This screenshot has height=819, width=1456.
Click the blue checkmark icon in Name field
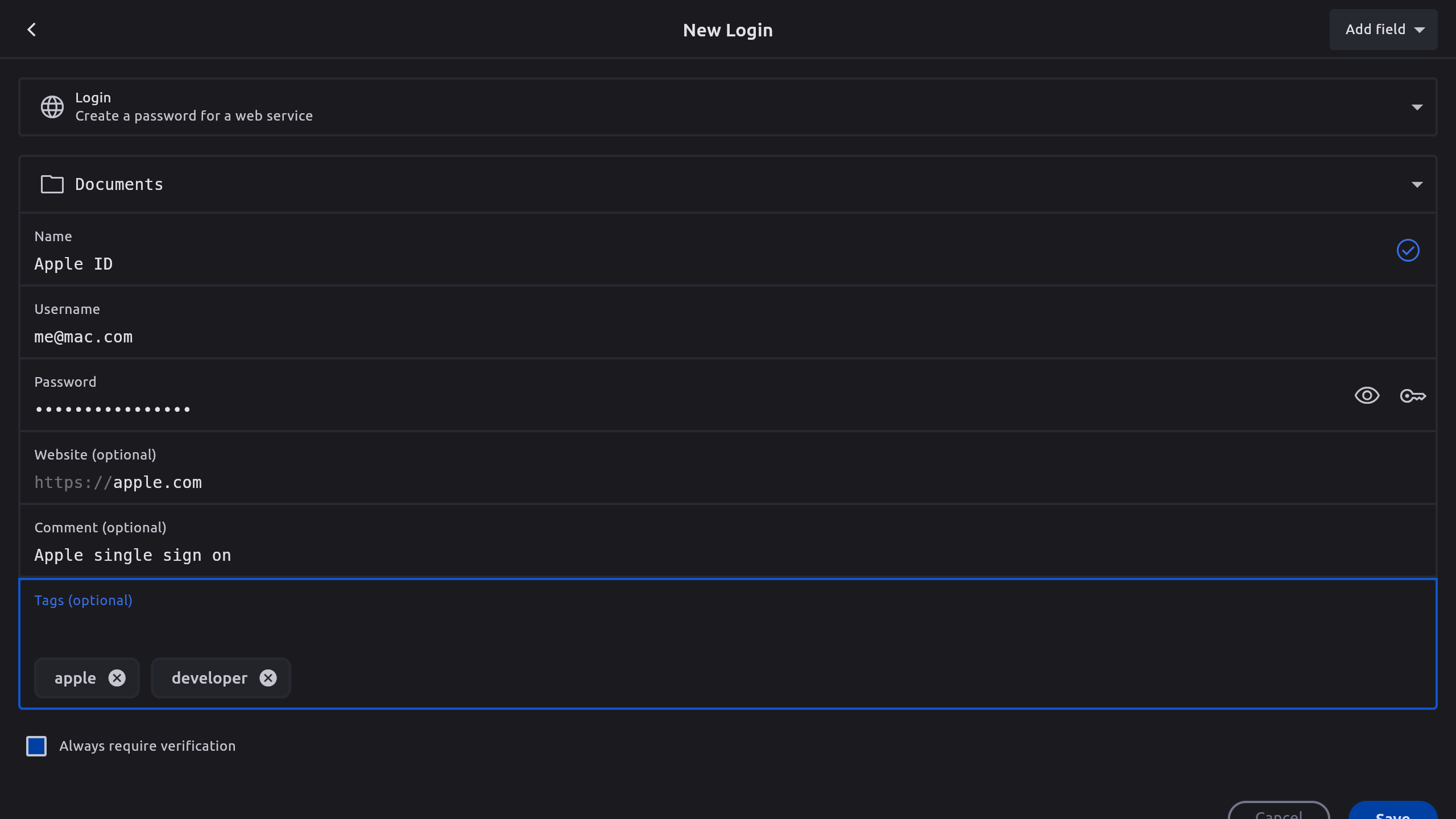tap(1408, 250)
